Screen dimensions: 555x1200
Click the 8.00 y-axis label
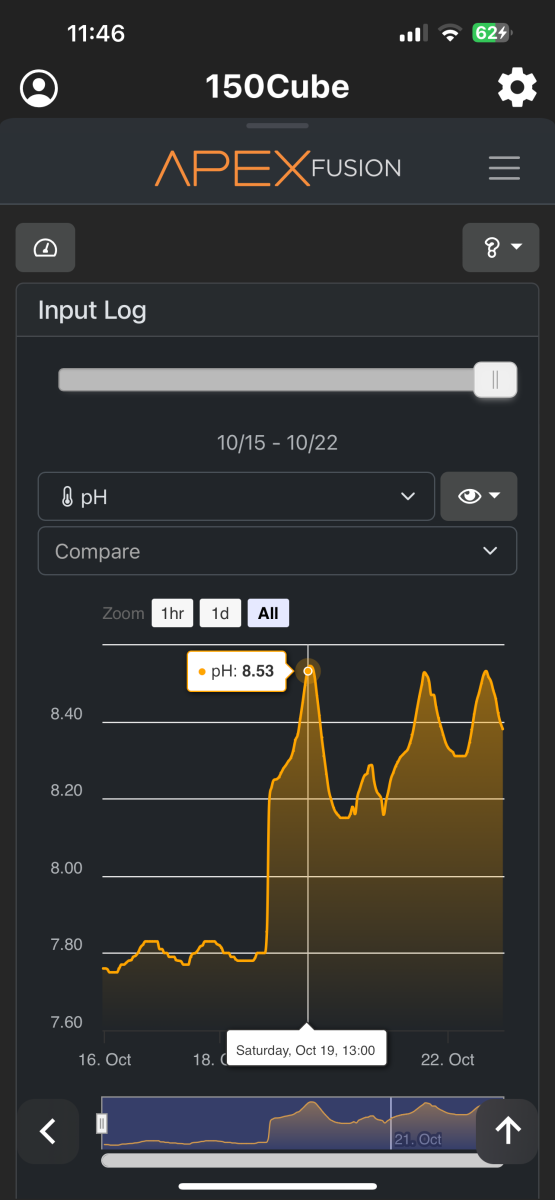pyautogui.click(x=66, y=868)
